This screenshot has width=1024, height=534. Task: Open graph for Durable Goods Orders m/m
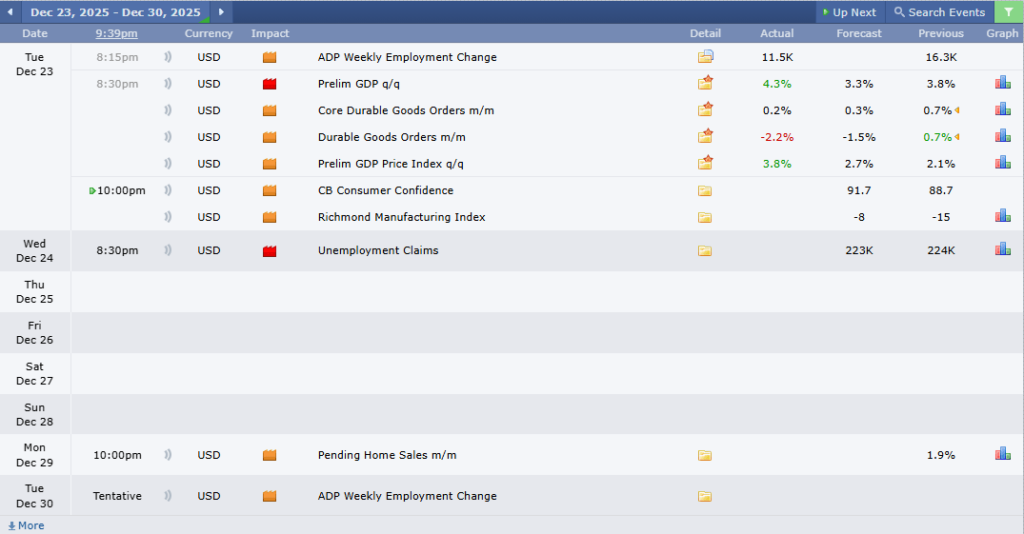pyautogui.click(x=1002, y=137)
